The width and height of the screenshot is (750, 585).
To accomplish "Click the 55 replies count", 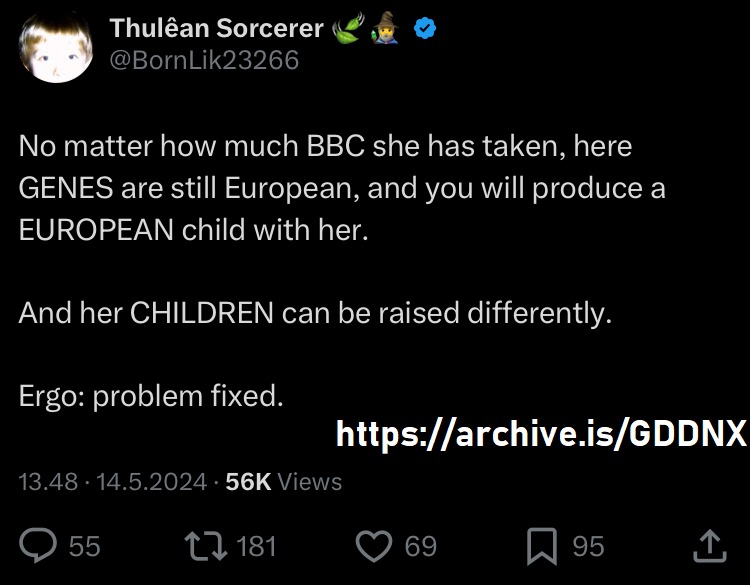I will coord(85,546).
